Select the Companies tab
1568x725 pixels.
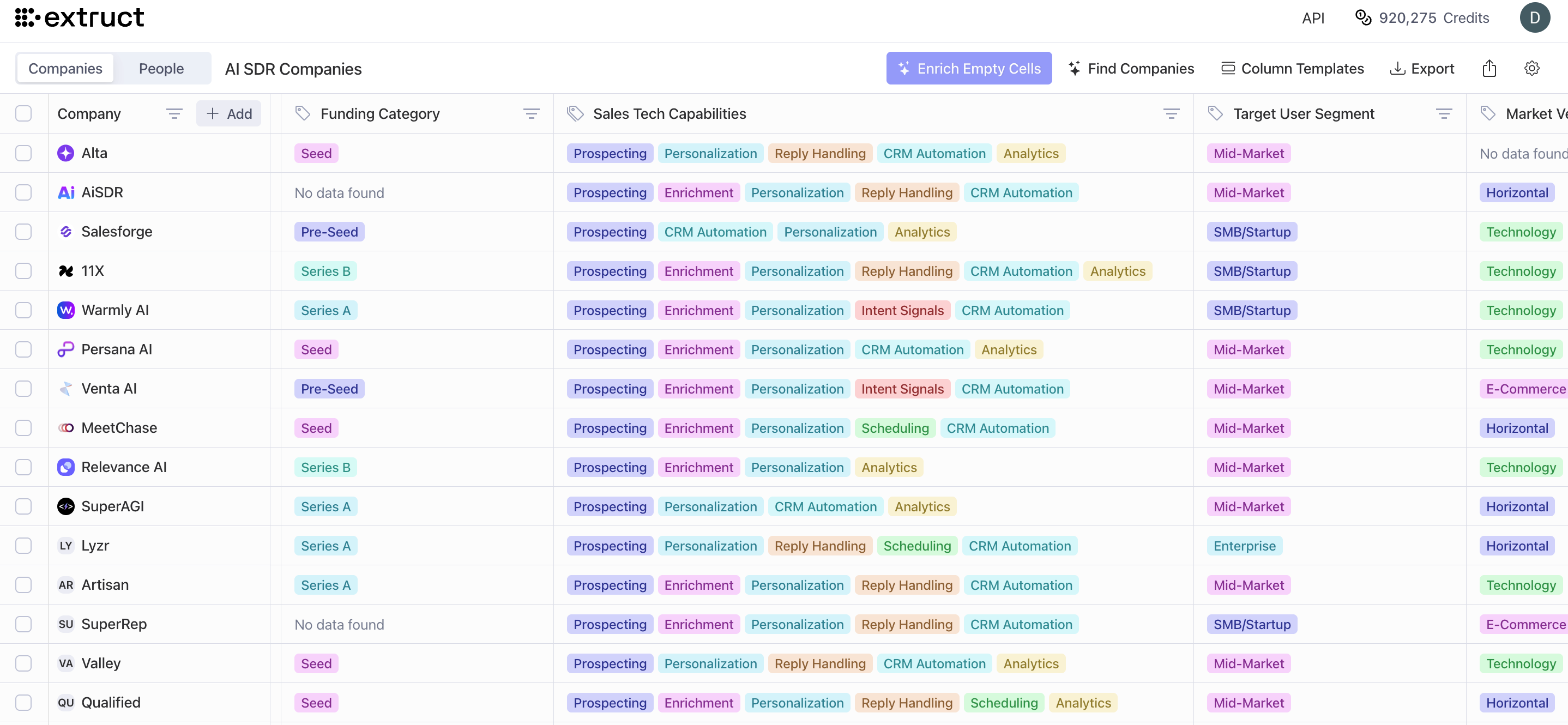(x=65, y=68)
